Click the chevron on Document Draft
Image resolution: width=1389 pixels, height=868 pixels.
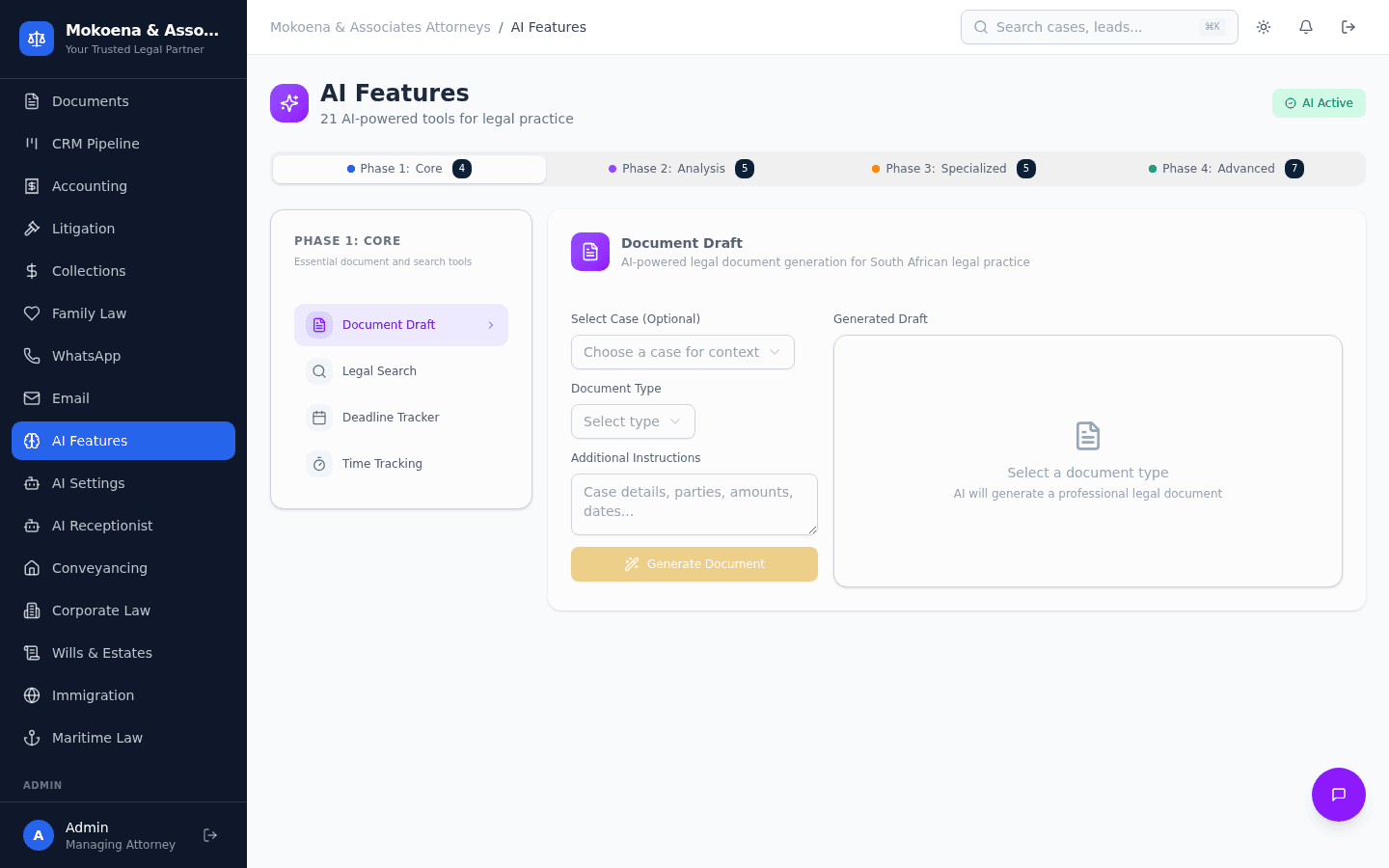tap(491, 325)
